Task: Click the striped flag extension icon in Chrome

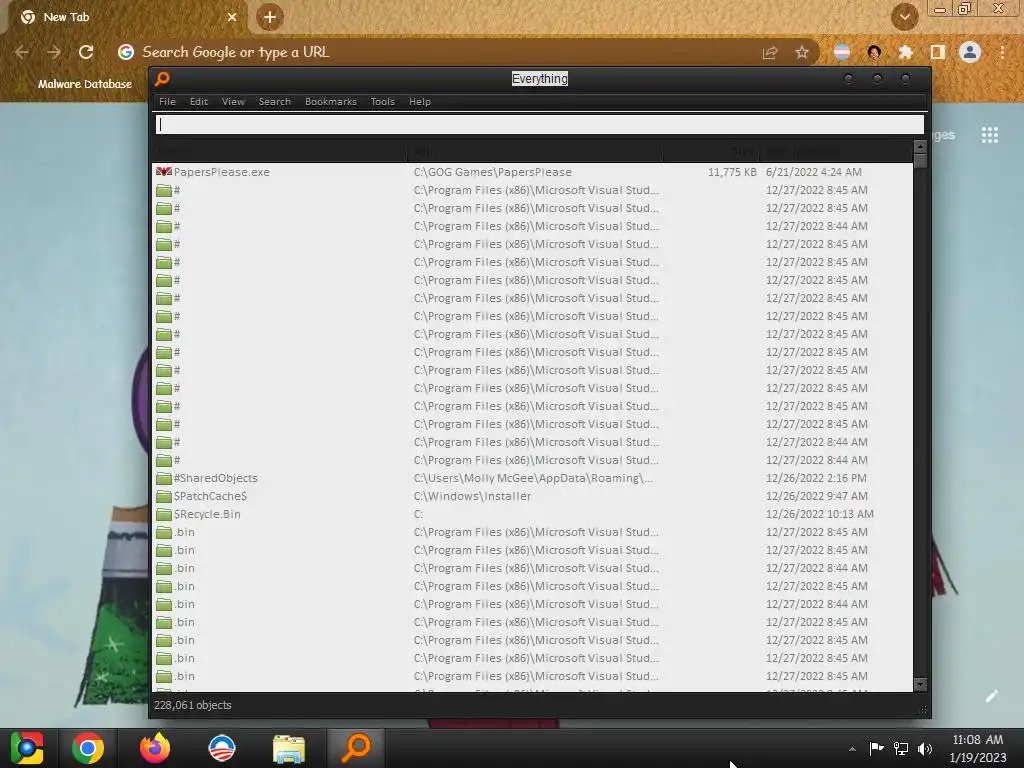Action: [842, 52]
